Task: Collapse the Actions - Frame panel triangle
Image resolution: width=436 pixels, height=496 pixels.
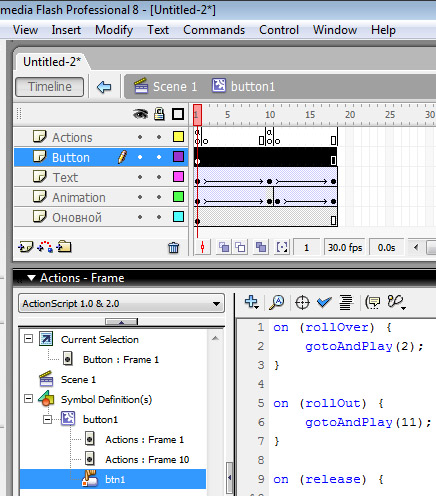Action: pyautogui.click(x=31, y=278)
